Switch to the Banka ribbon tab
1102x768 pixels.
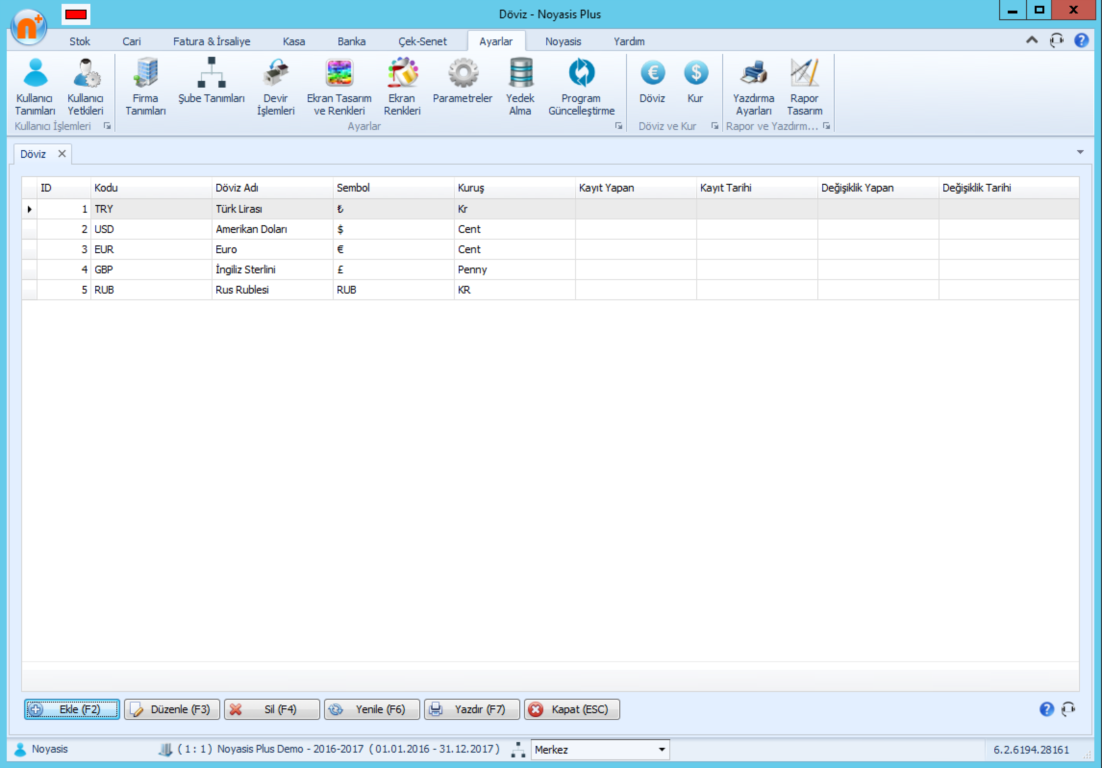[351, 41]
